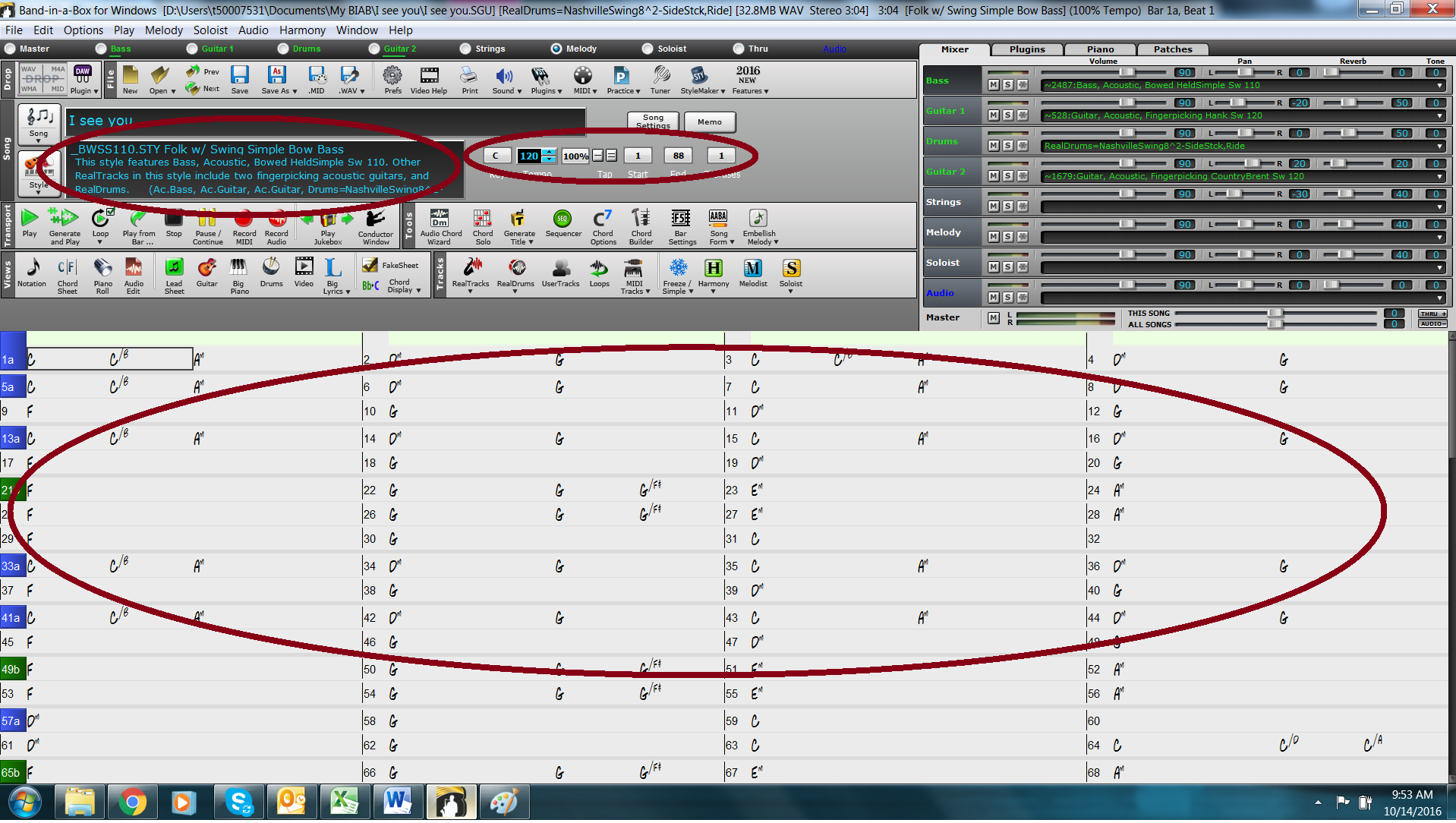1456x823 pixels.
Task: Open the RealDrums picker
Action: point(515,275)
